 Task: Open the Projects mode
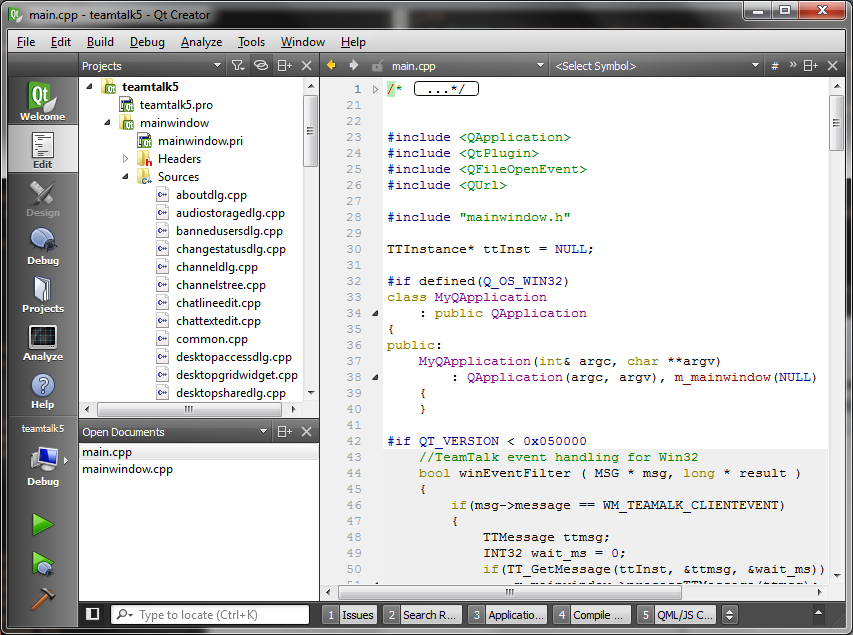tap(42, 294)
